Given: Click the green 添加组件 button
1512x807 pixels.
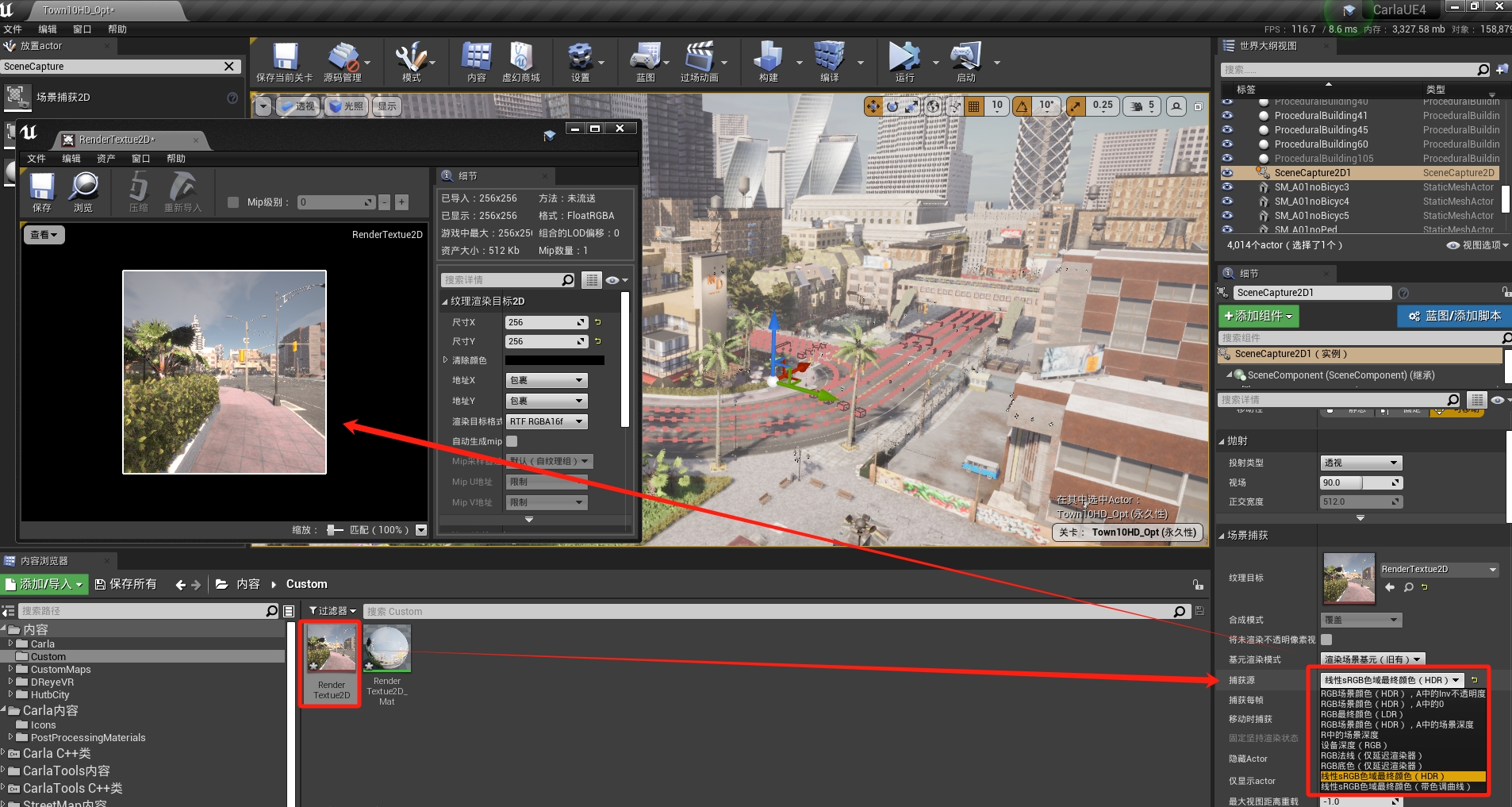Looking at the screenshot, I should click(1258, 316).
